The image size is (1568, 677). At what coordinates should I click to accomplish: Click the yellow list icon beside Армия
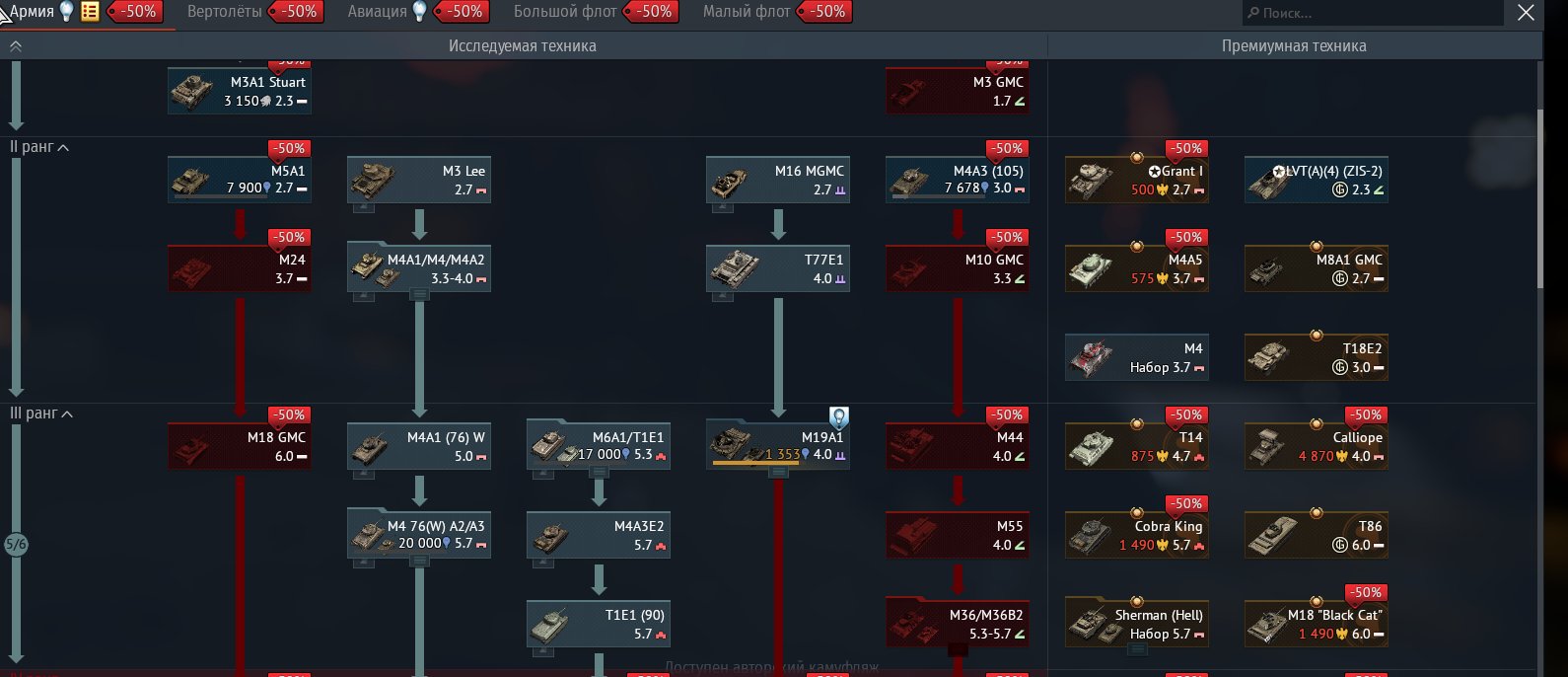tap(90, 12)
